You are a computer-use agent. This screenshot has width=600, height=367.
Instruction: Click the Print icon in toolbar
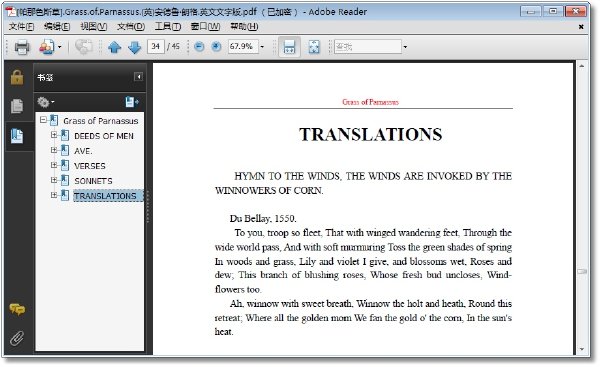tap(22, 47)
